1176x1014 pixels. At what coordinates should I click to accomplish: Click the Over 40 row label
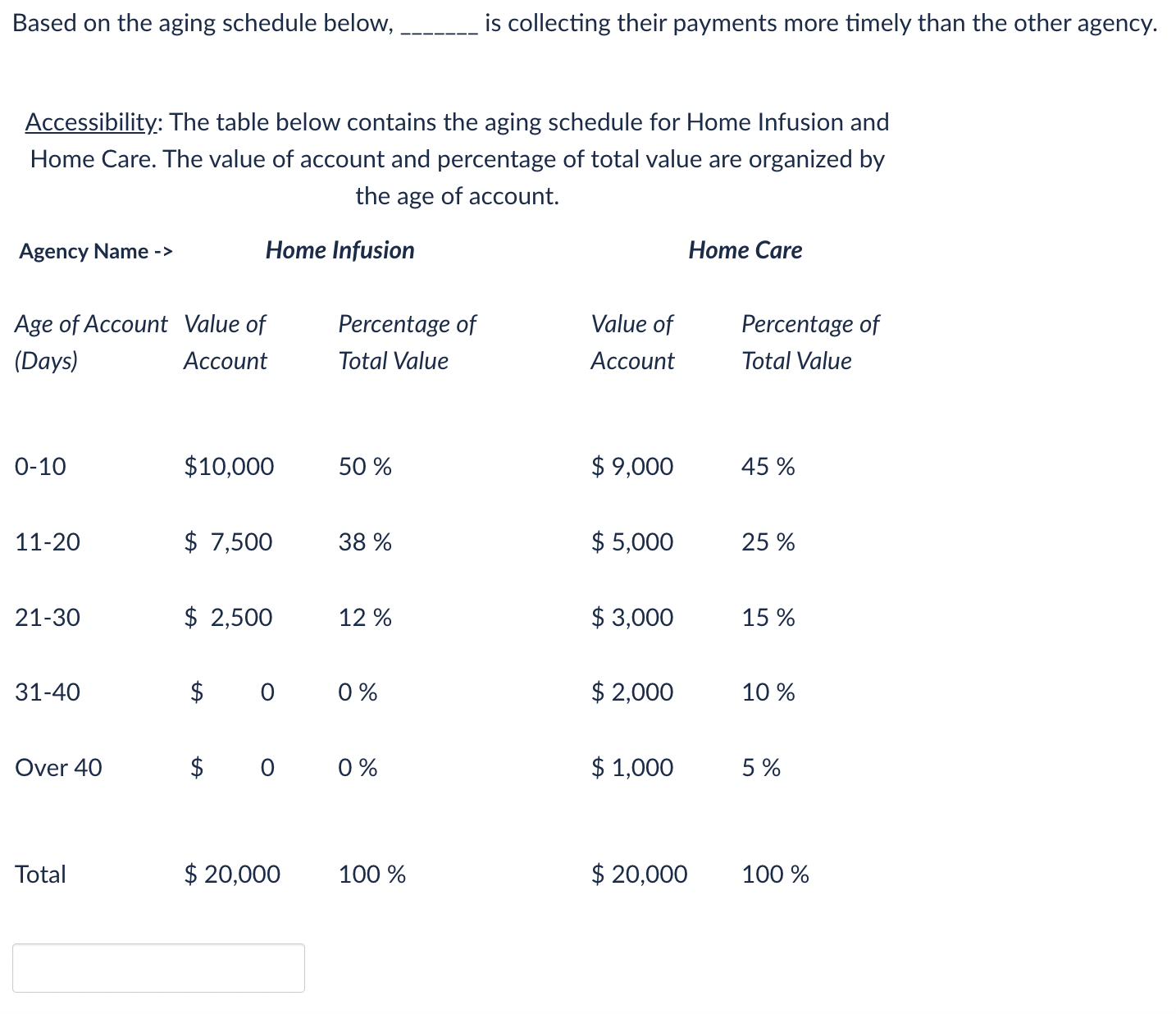click(x=57, y=768)
